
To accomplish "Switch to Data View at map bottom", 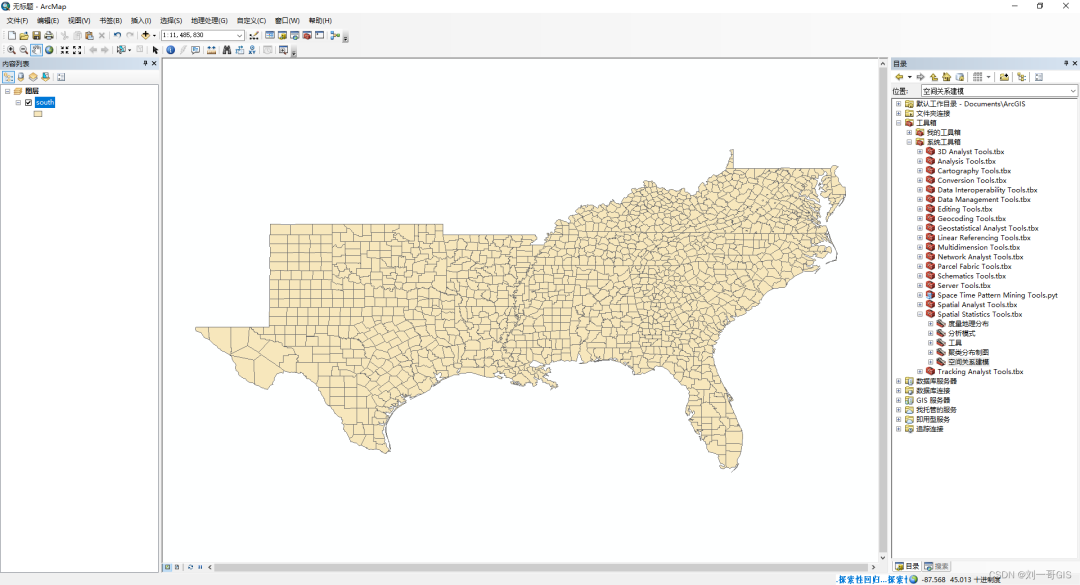I will (167, 567).
